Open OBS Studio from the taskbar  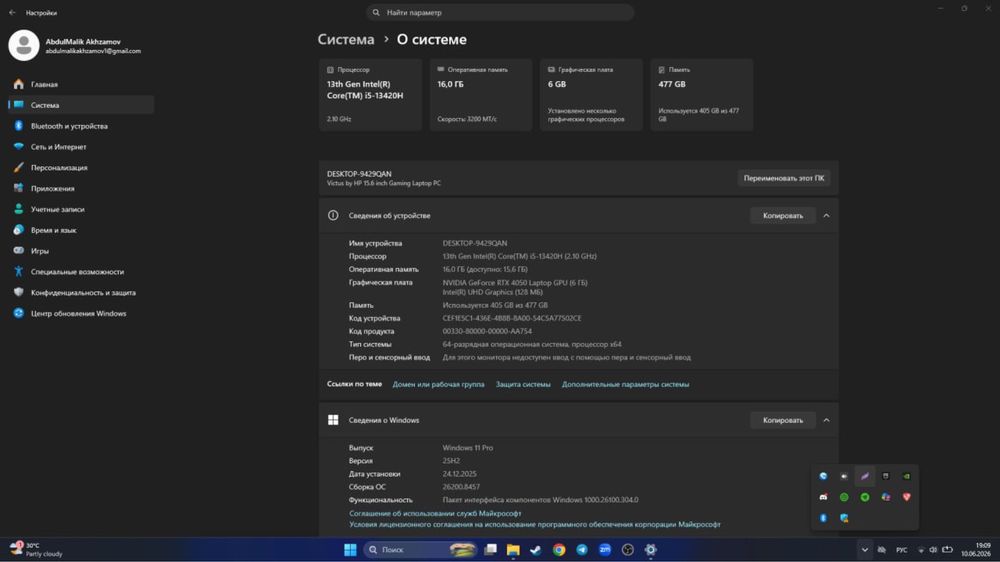[x=628, y=549]
